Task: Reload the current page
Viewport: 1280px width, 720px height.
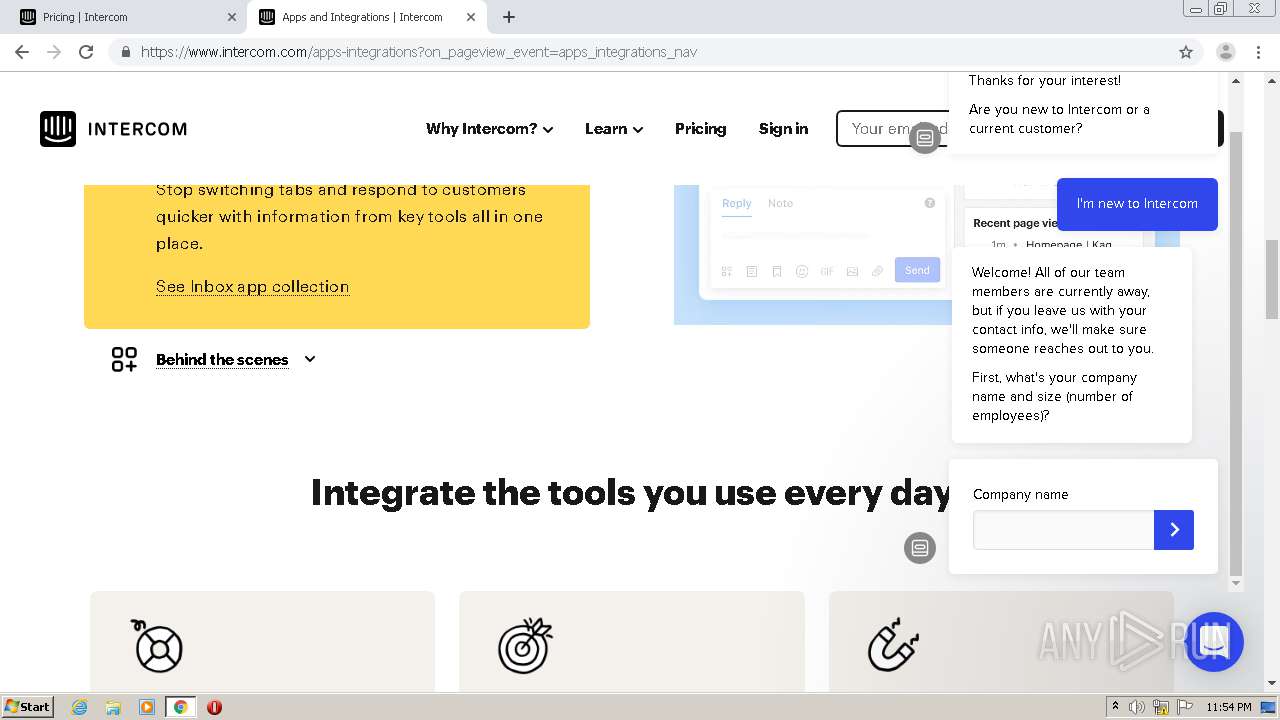Action: [x=86, y=52]
